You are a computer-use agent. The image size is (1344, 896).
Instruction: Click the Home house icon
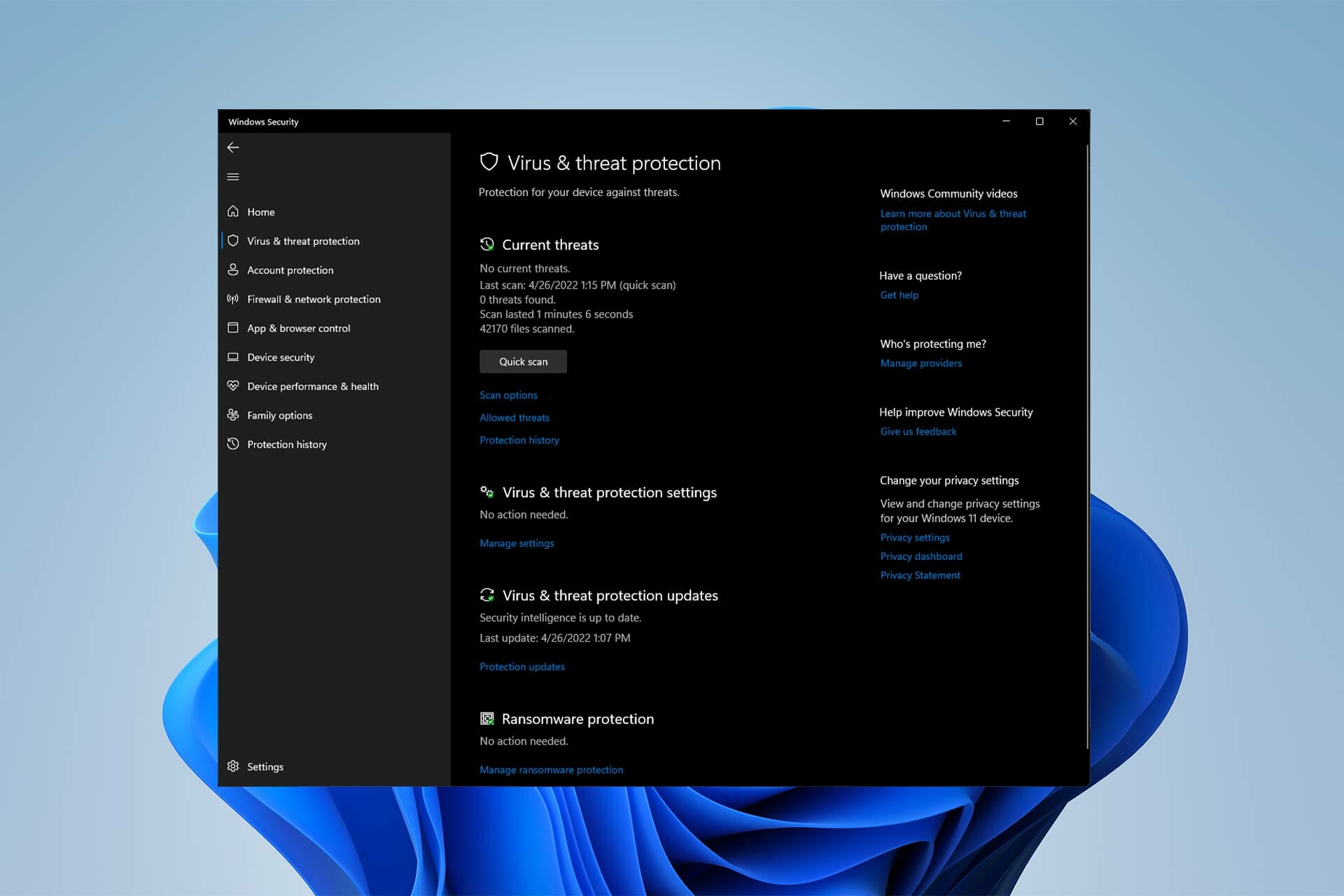(x=233, y=211)
